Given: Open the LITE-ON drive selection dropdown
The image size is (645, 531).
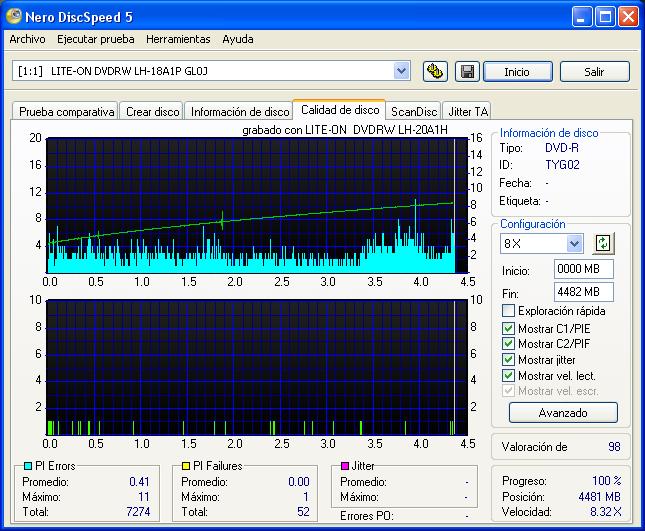Looking at the screenshot, I should point(401,71).
